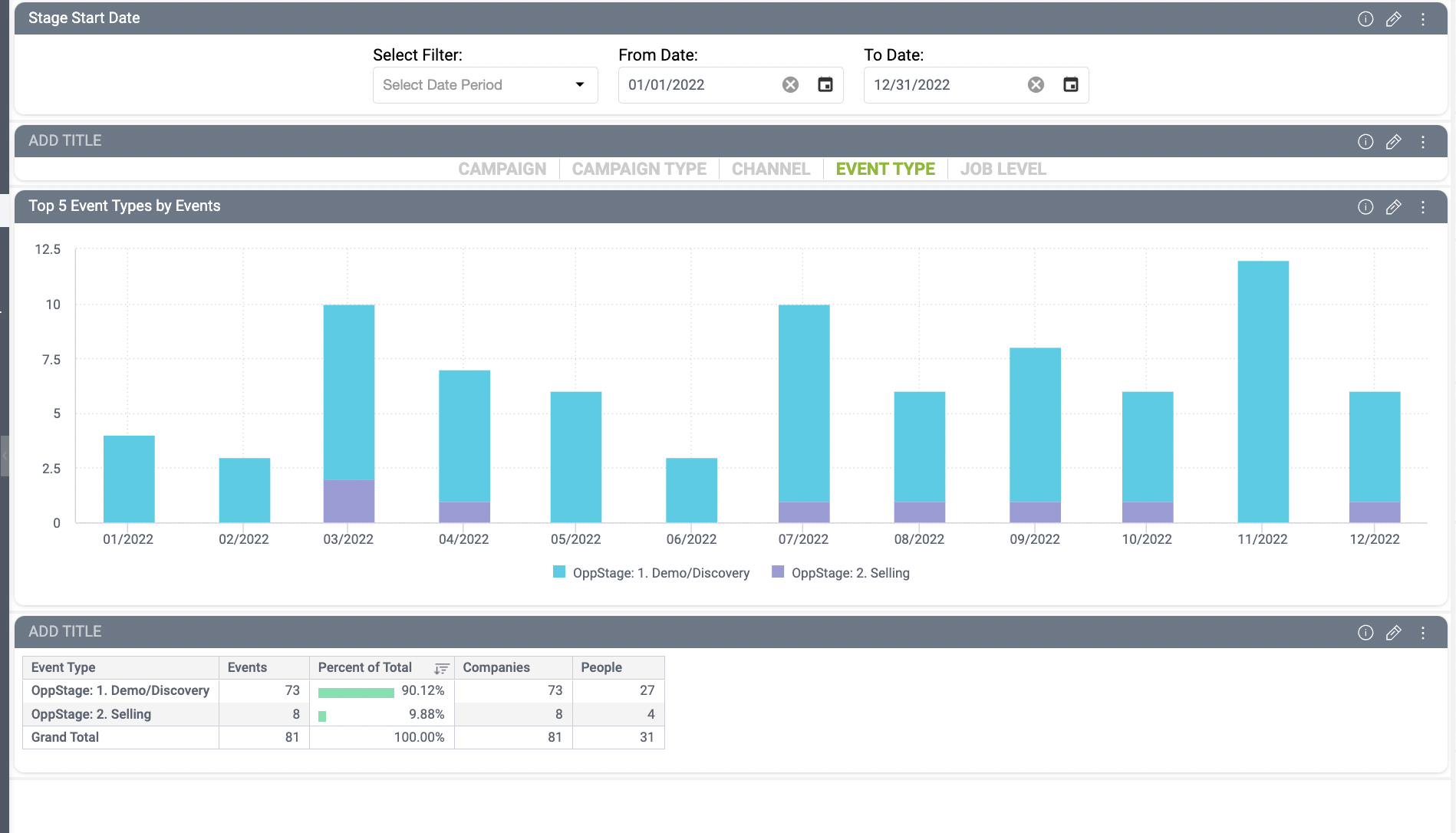The height and width of the screenshot is (833, 1456).
Task: Select the EVENT TYPE tab
Action: click(885, 169)
